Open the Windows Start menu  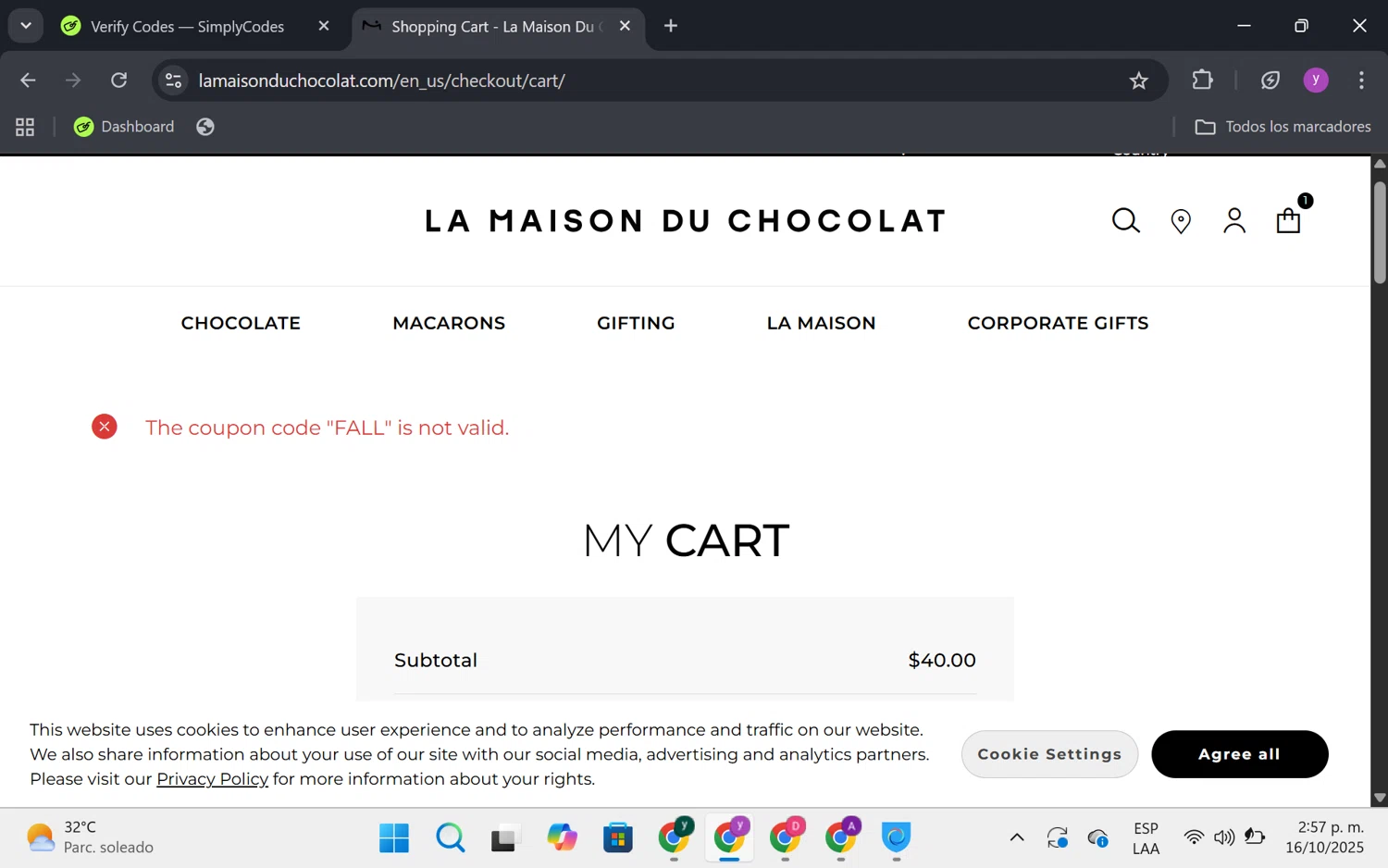click(x=394, y=838)
